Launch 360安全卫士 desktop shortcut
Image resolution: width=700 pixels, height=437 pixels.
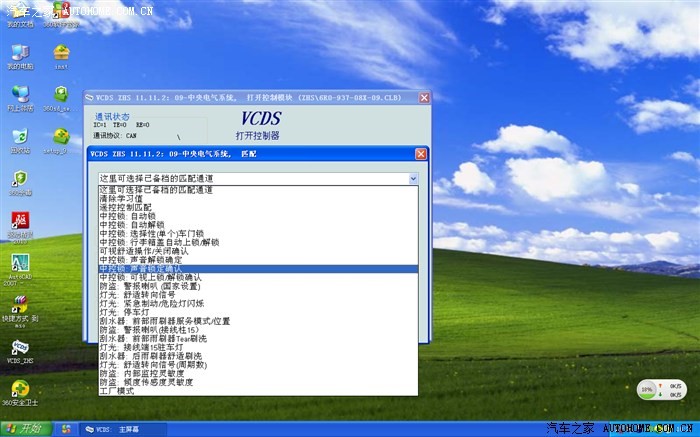(x=20, y=393)
